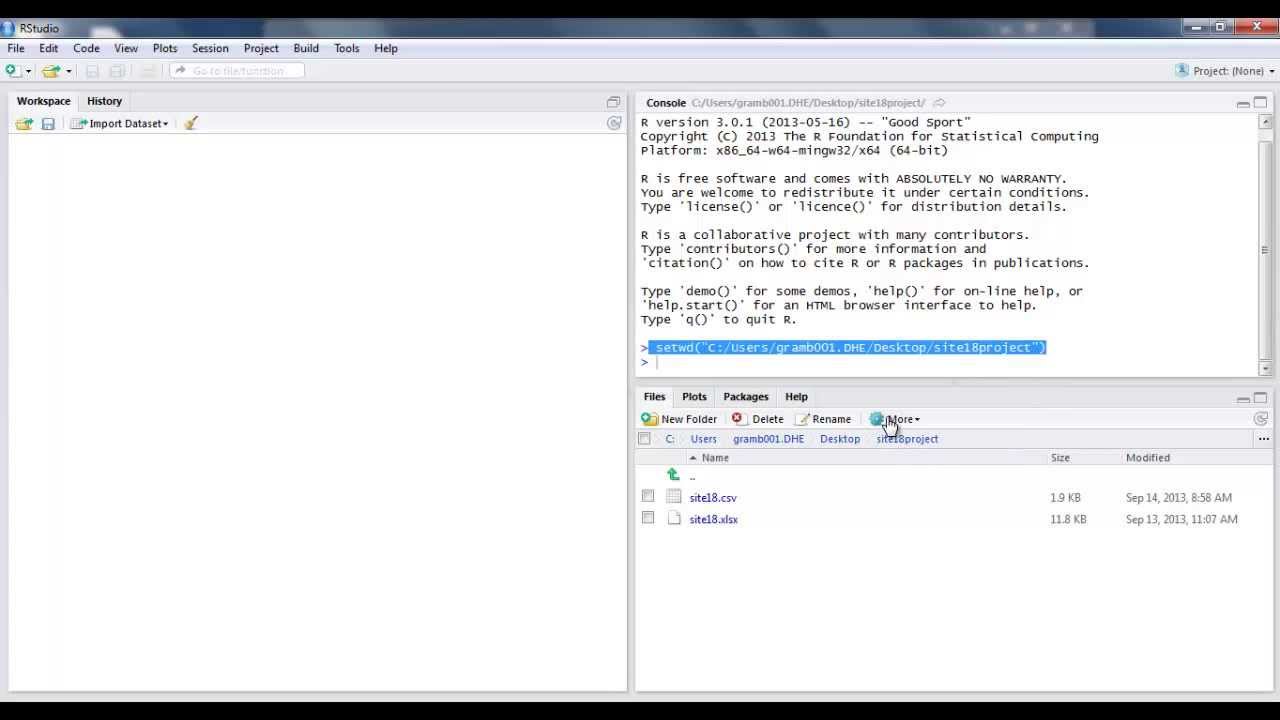Click the Clear workspace broom icon
1280x720 pixels.
191,123
